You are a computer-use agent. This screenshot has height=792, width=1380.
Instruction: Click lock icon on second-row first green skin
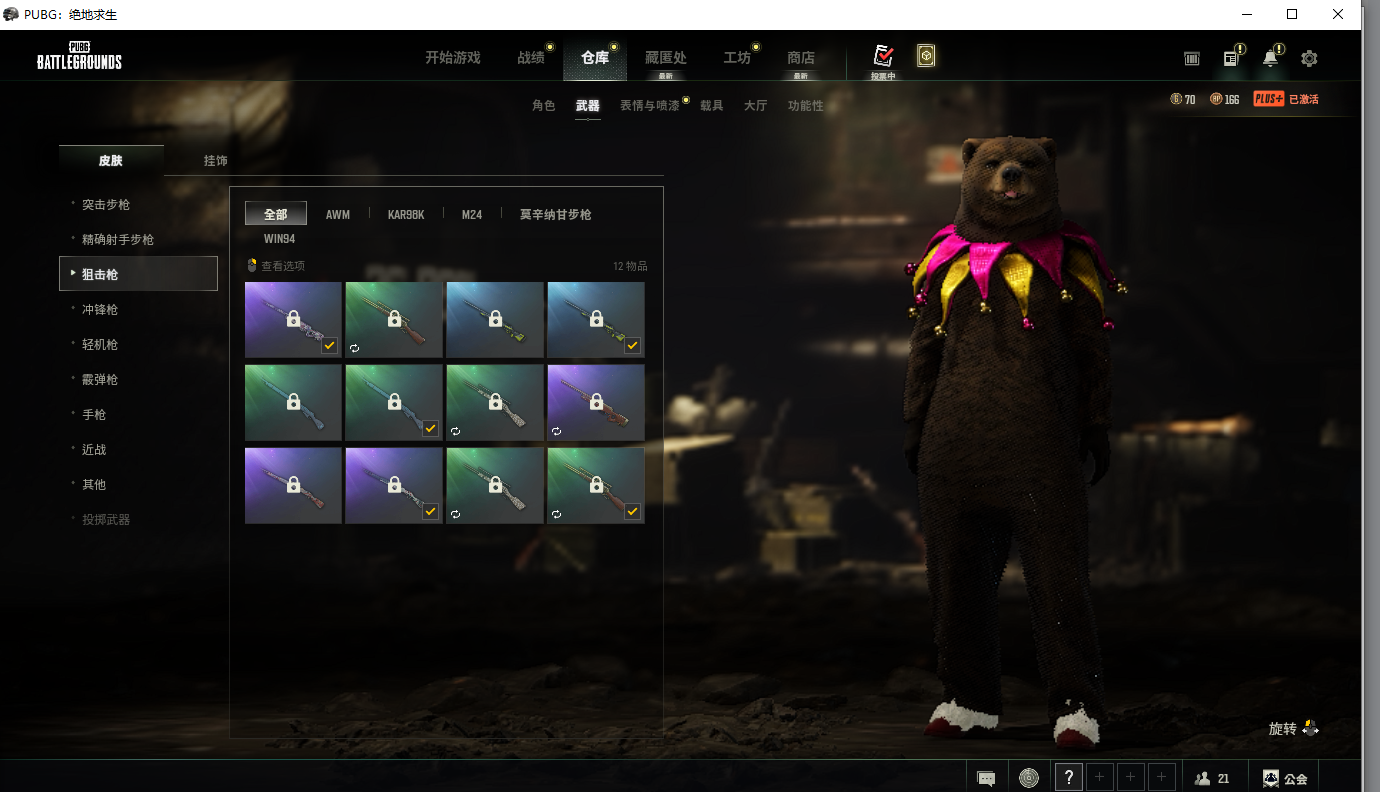[x=293, y=402]
